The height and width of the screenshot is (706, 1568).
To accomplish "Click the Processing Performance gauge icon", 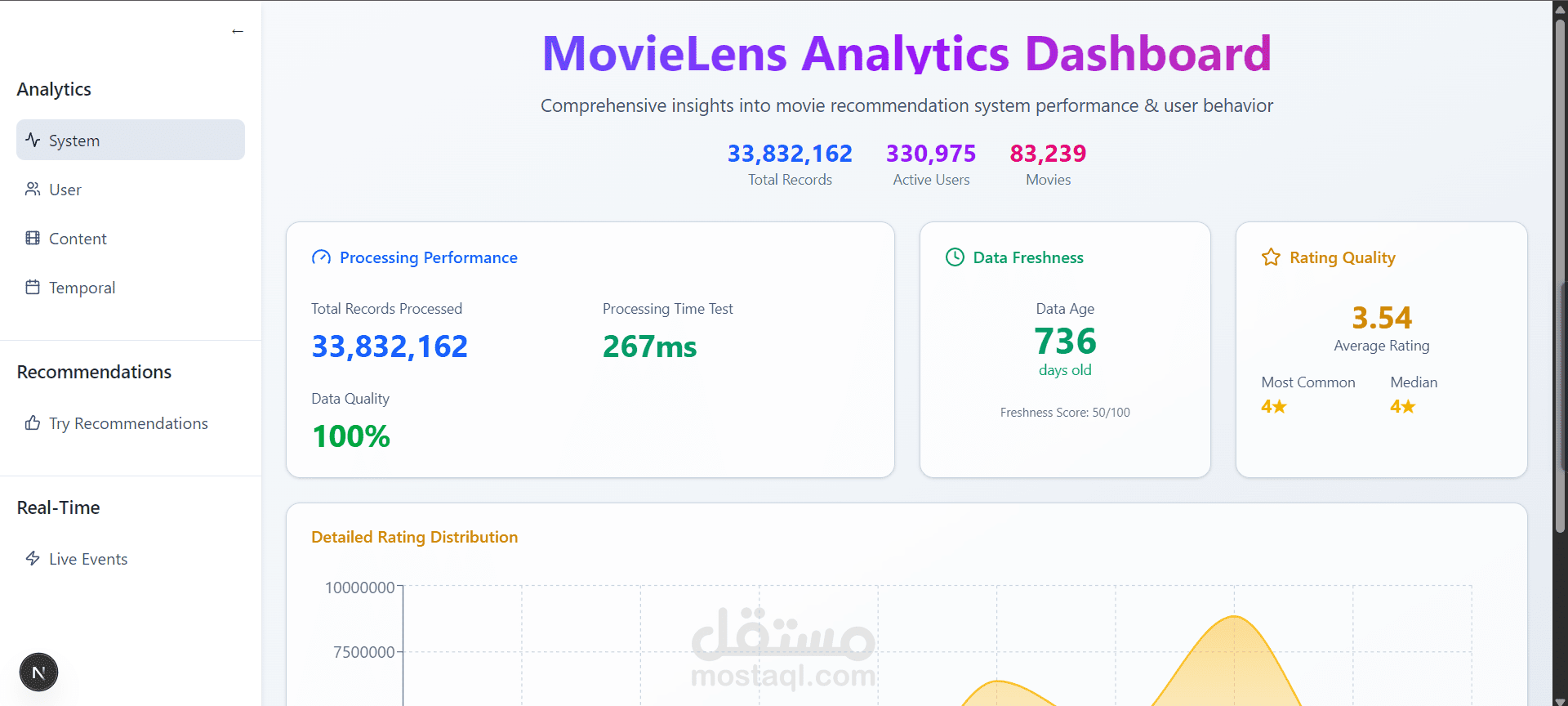I will 321,257.
